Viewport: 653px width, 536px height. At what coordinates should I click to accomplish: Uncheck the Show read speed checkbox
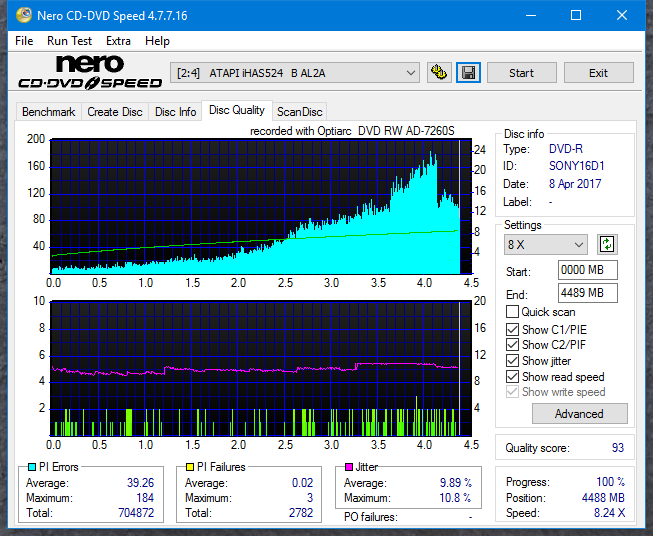[x=512, y=376]
